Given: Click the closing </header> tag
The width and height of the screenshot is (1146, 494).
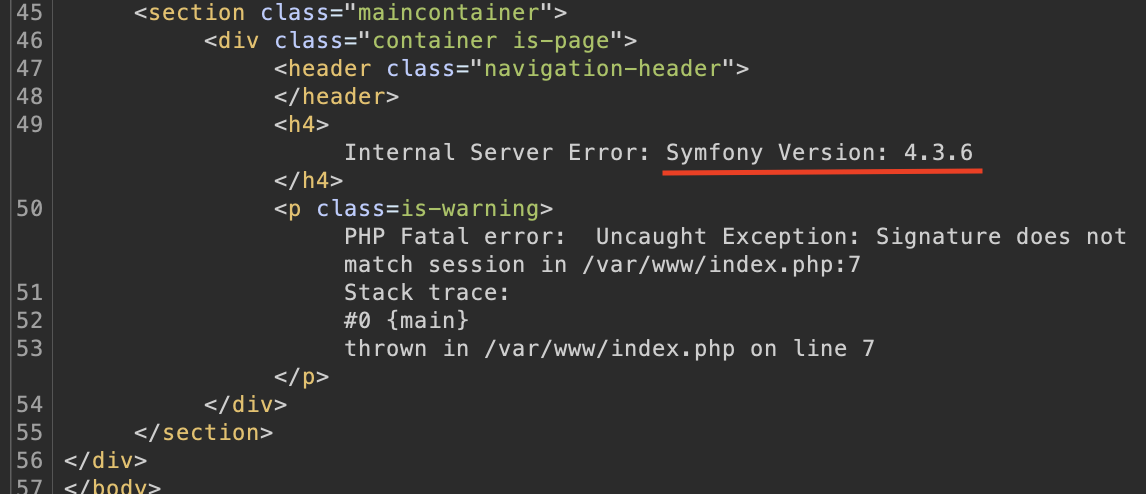Looking at the screenshot, I should pos(337,97).
